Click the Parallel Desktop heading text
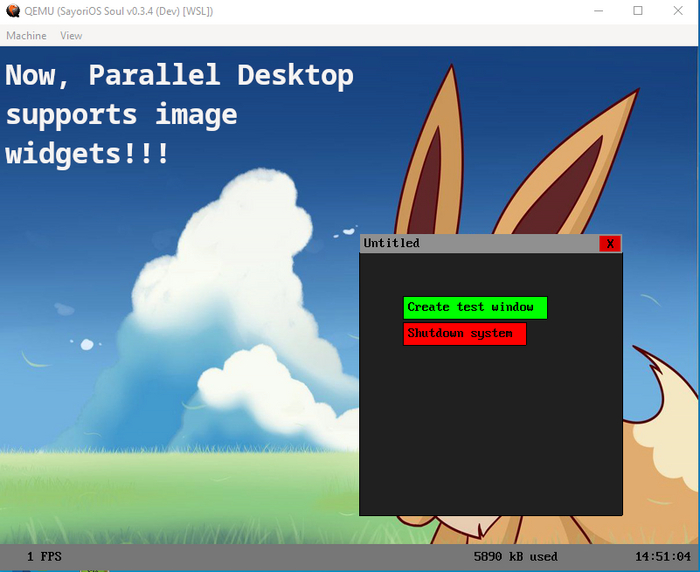Screen dimensions: 700x572 [179, 114]
